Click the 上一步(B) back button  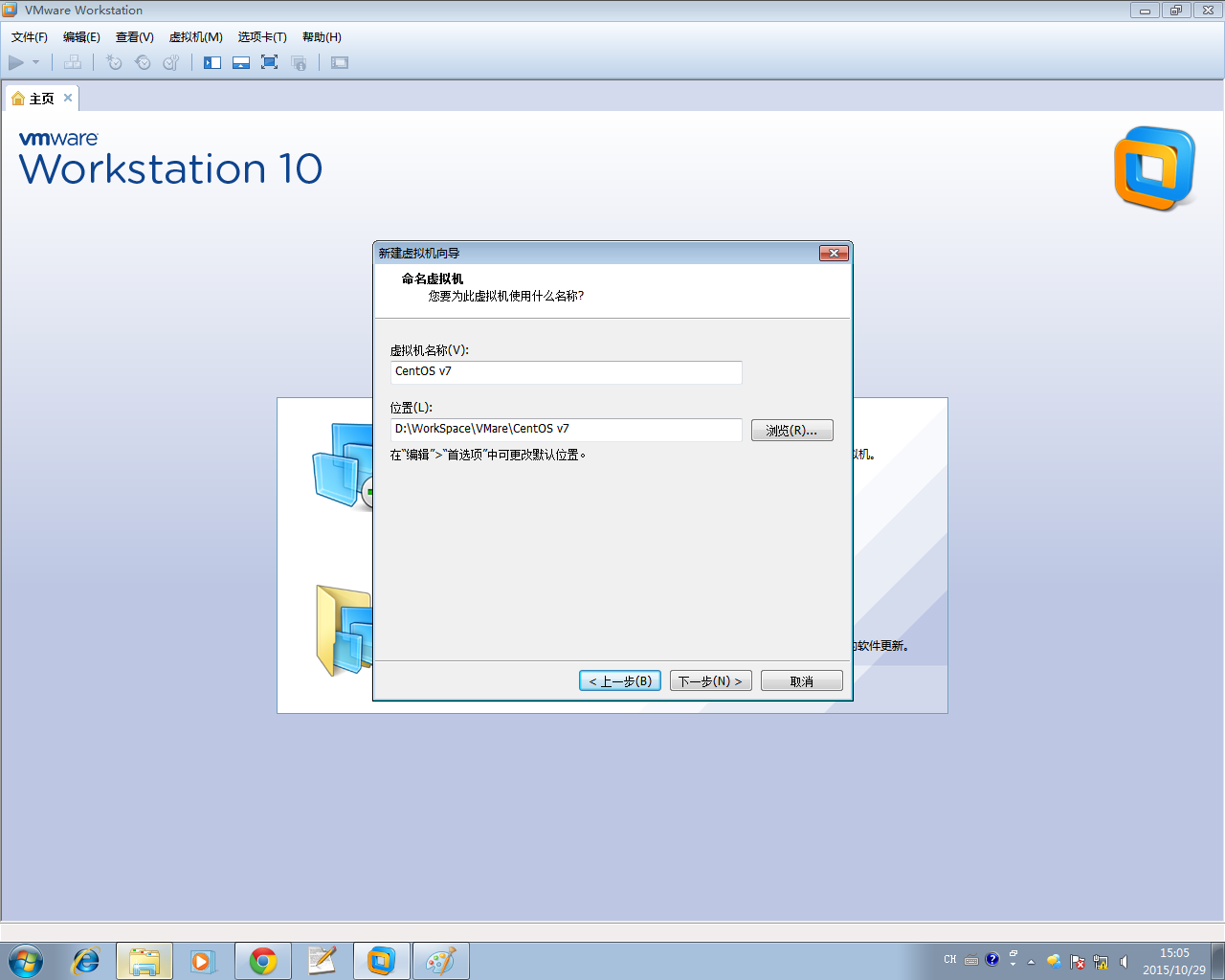tap(620, 680)
